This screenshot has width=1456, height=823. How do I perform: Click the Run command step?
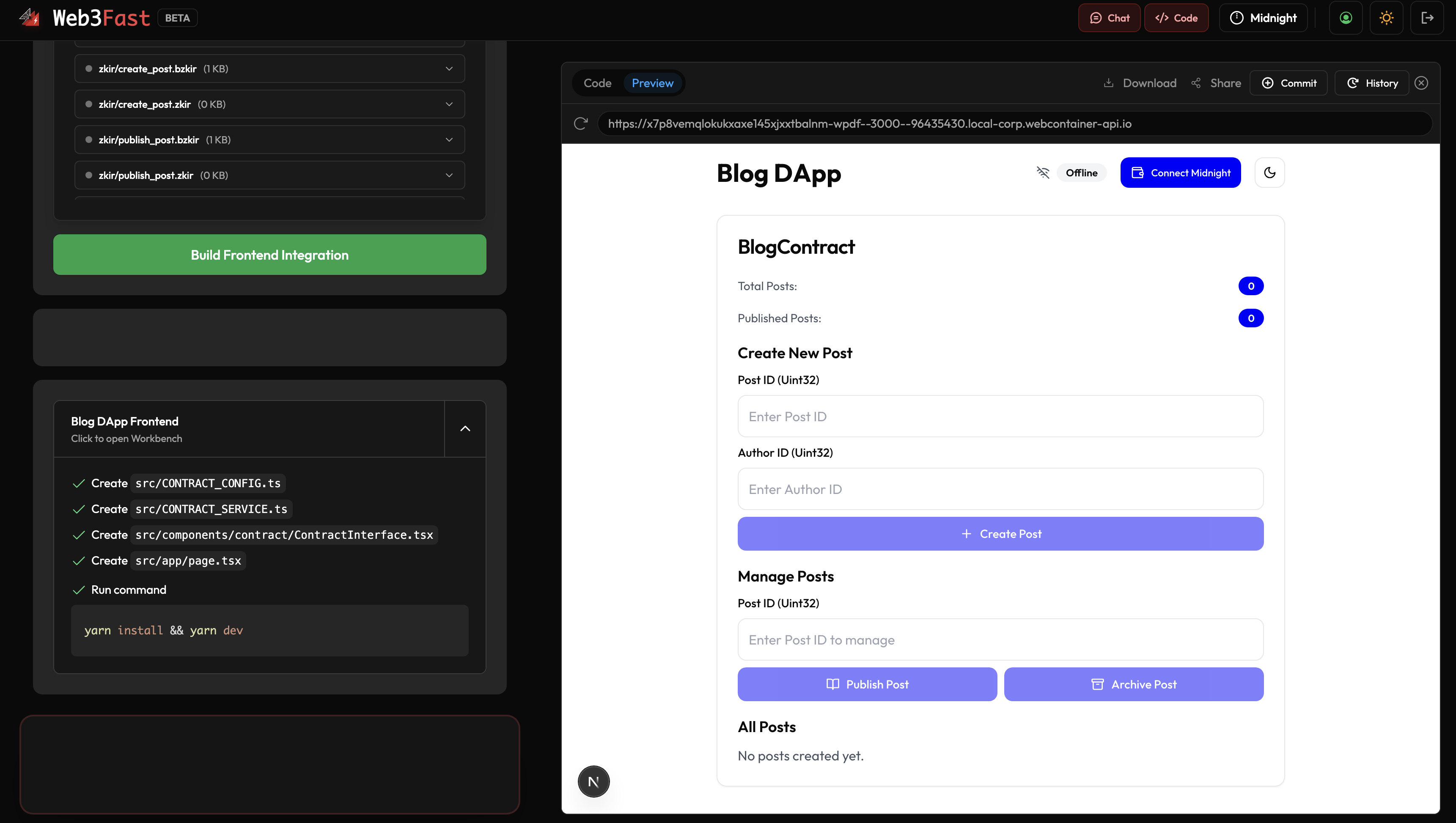pyautogui.click(x=128, y=590)
